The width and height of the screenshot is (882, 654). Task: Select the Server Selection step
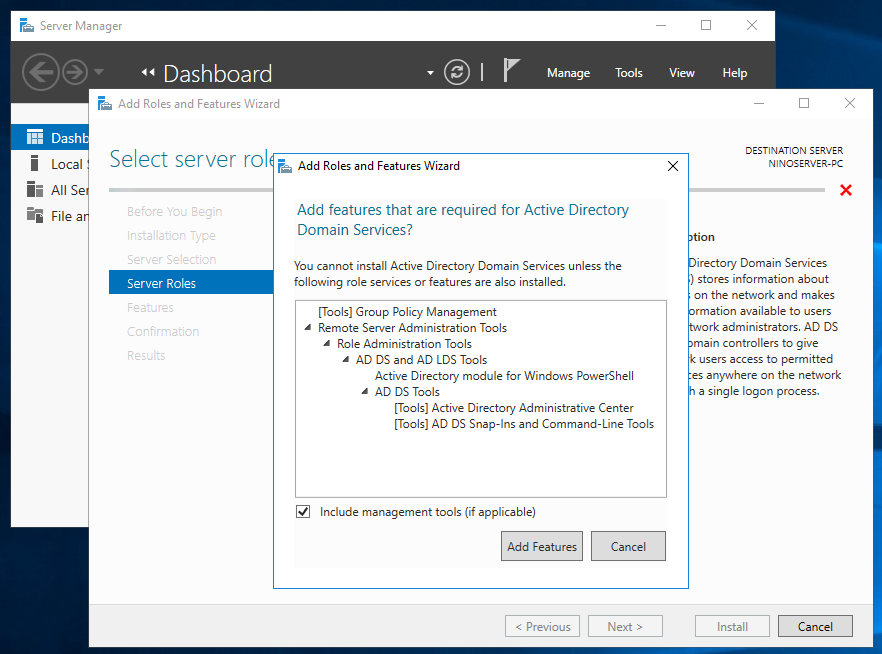point(172,259)
